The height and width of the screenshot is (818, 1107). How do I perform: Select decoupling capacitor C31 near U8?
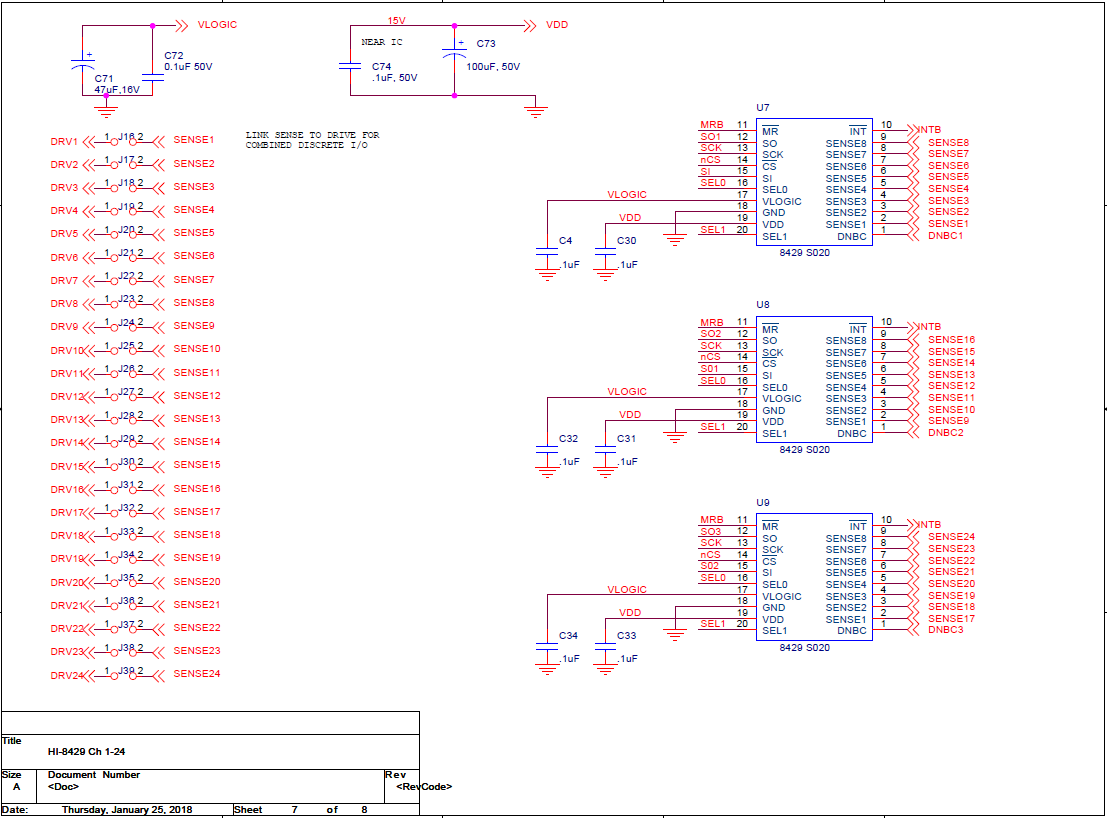pyautogui.click(x=605, y=448)
